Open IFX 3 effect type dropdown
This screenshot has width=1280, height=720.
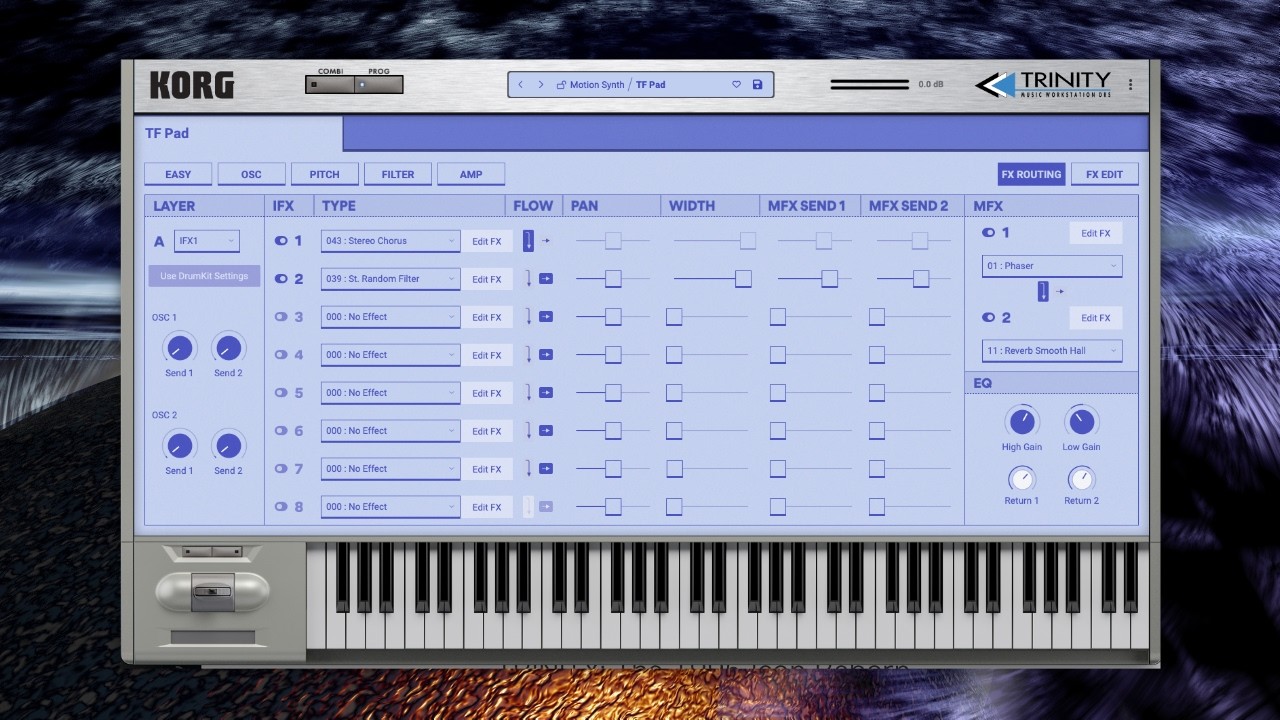(390, 317)
